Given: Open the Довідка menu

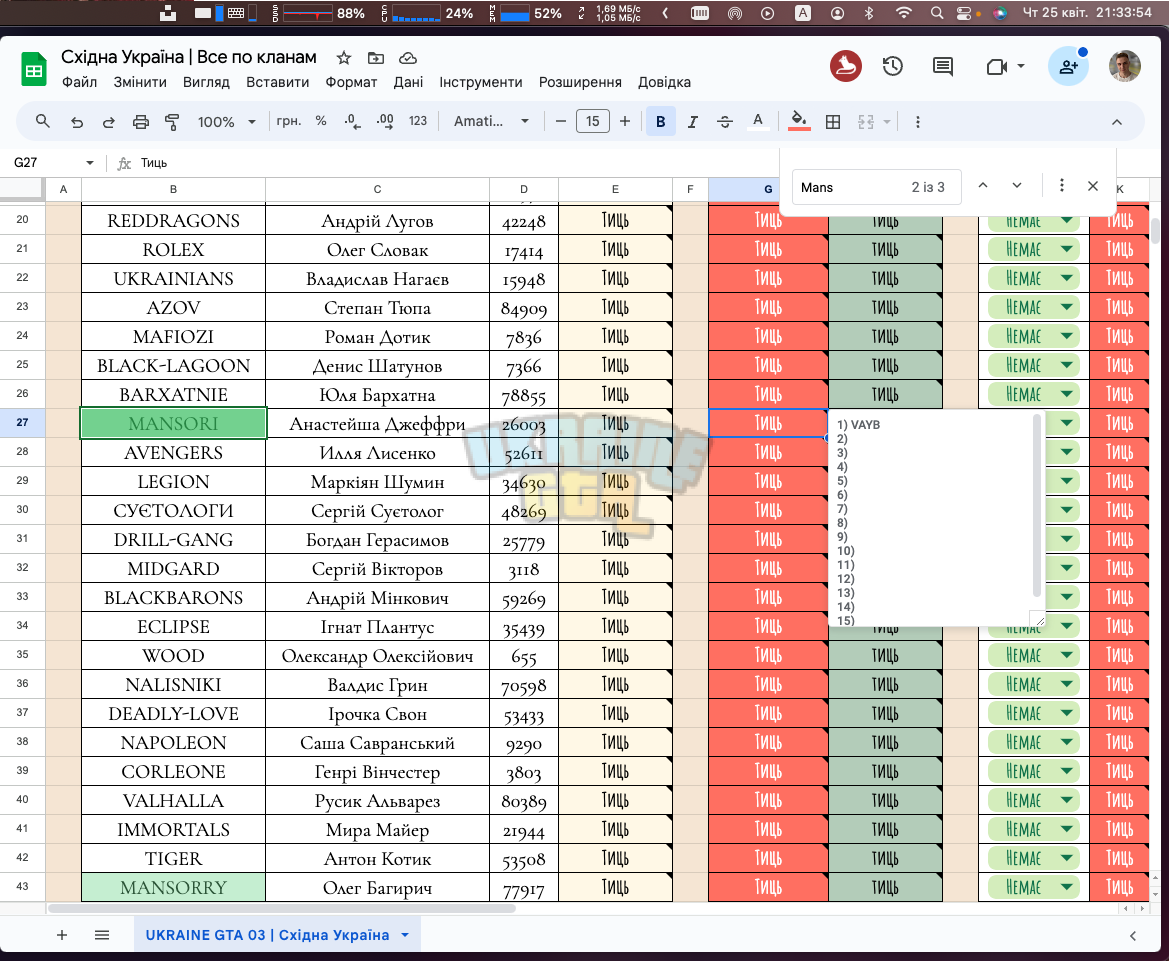Looking at the screenshot, I should coord(664,82).
